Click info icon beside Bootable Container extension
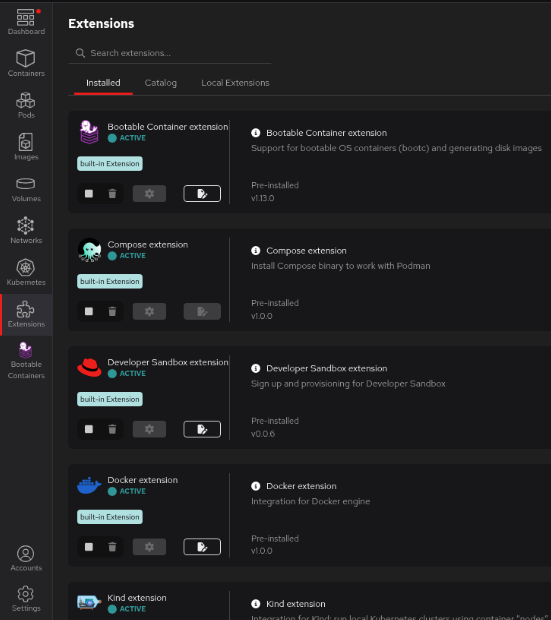 point(256,133)
